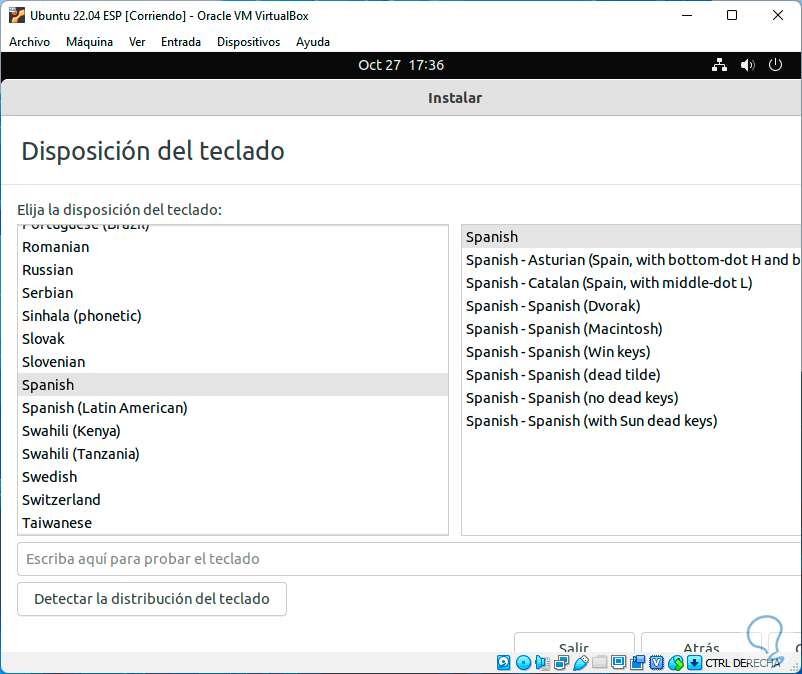802x674 pixels.
Task: Select Romanian keyboard layout
Action: [x=233, y=247]
